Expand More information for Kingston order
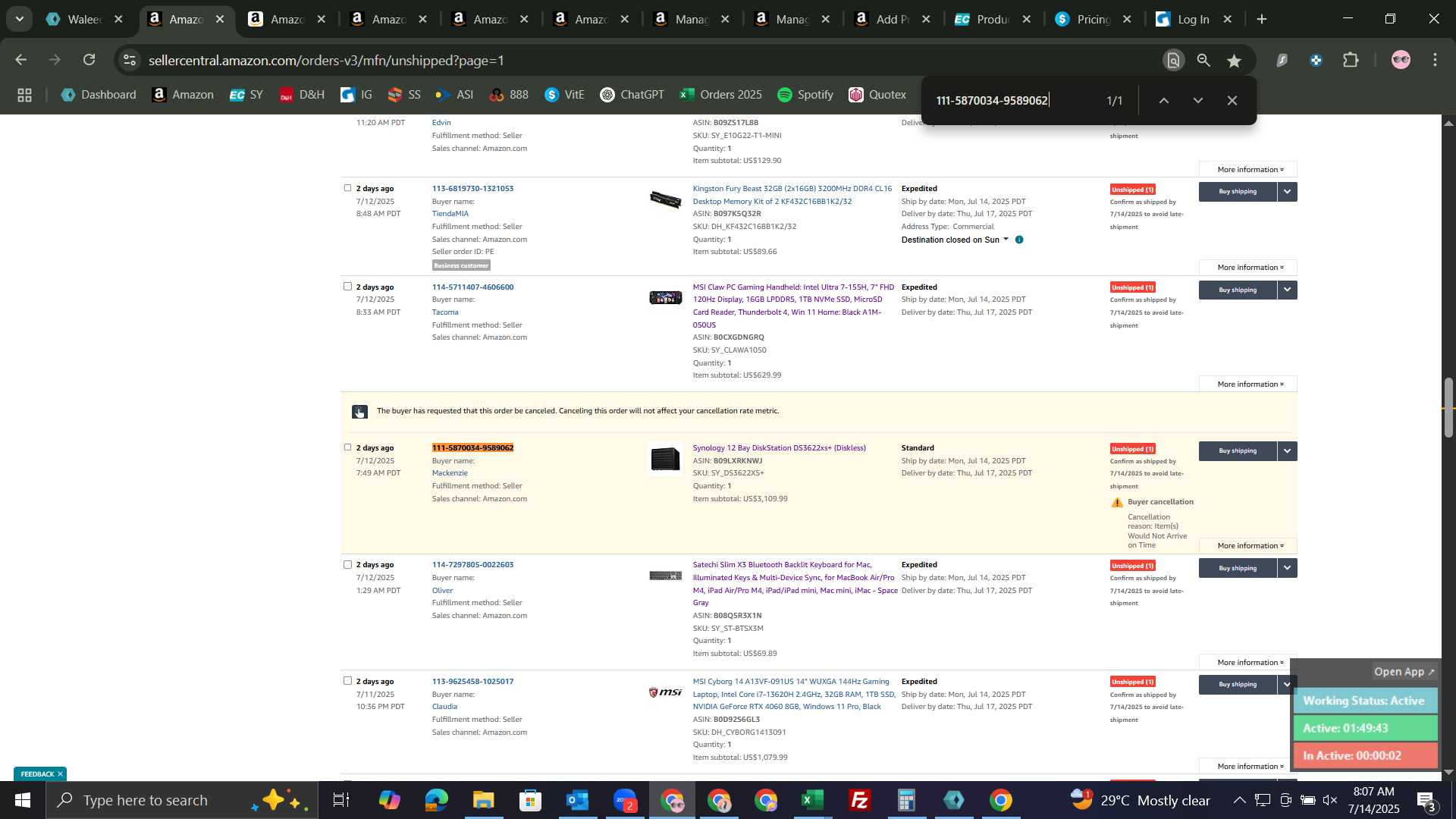 pyautogui.click(x=1248, y=268)
